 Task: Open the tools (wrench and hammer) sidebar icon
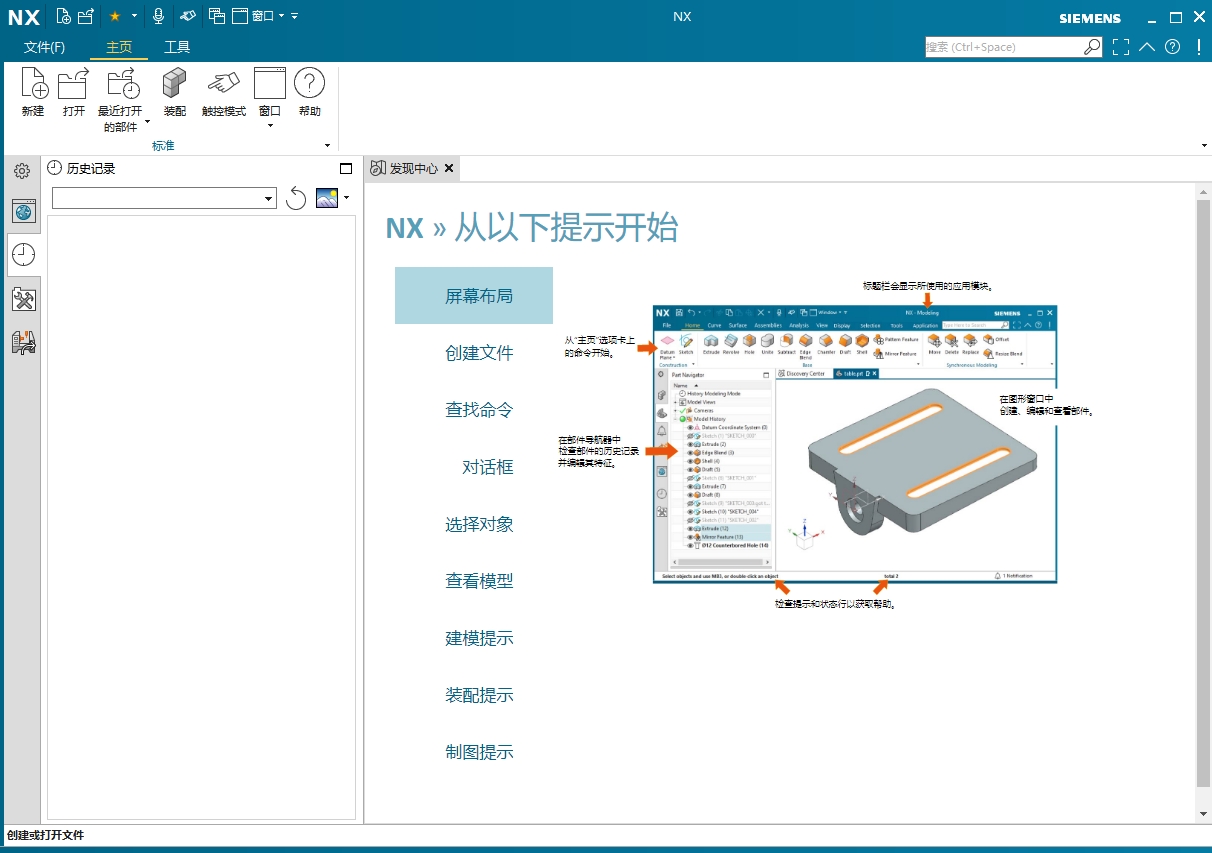(21, 299)
